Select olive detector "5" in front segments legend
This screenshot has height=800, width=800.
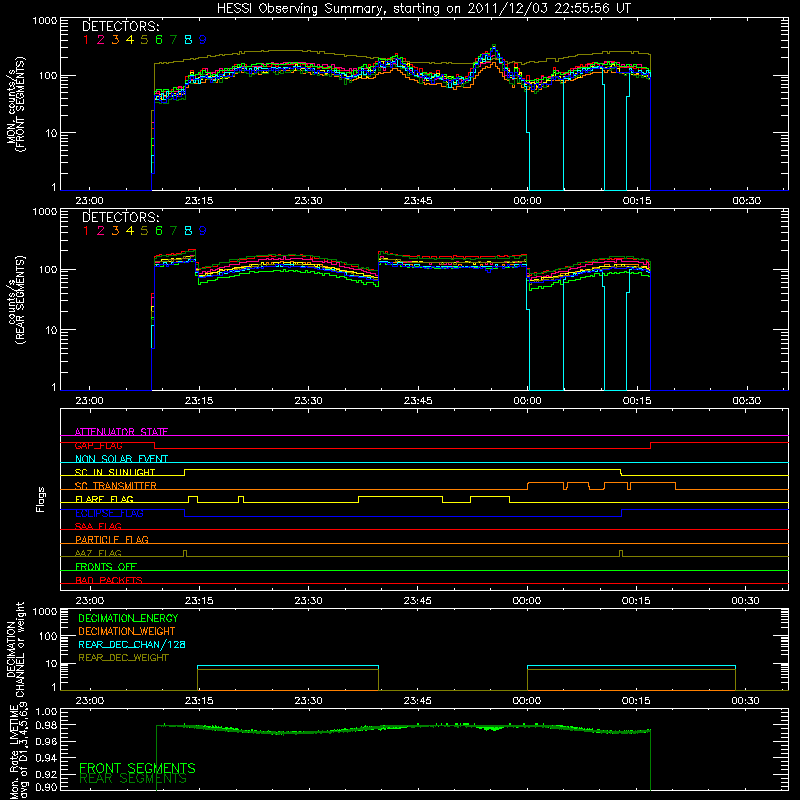(x=144, y=39)
